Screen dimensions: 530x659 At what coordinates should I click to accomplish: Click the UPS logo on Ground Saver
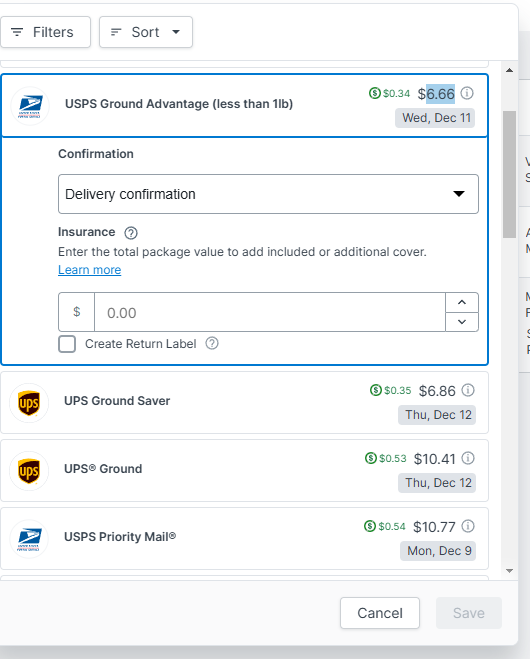tap(29, 403)
